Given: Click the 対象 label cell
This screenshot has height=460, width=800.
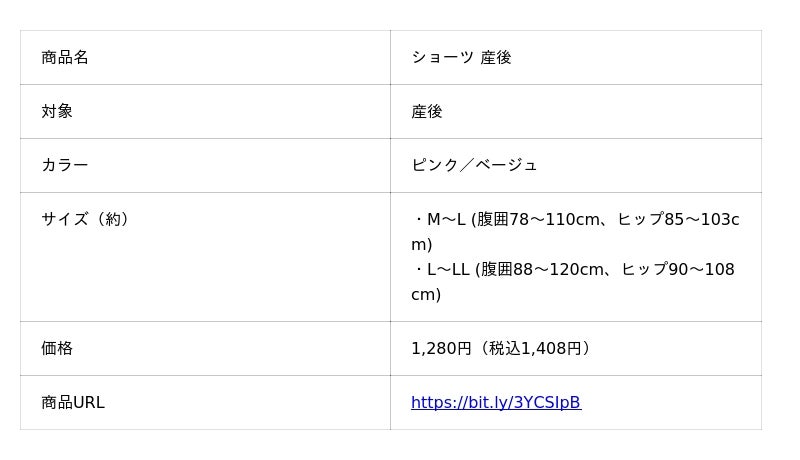Looking at the screenshot, I should click(57, 112).
